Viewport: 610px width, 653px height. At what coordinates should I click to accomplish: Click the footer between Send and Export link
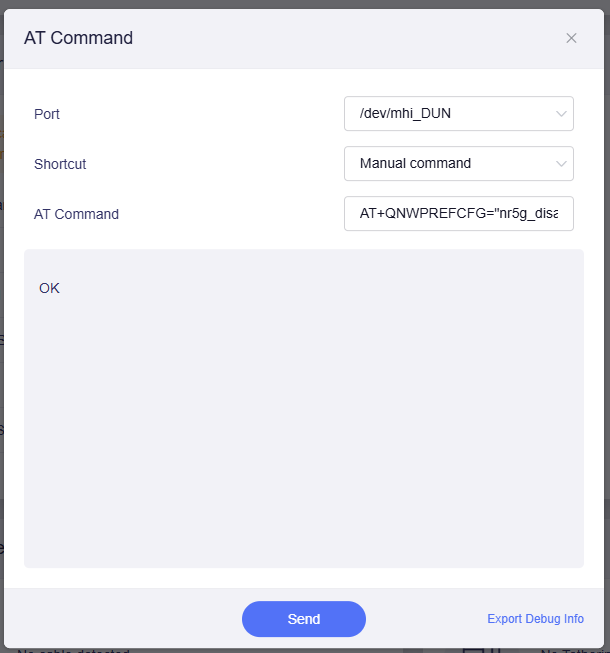[x=425, y=619]
